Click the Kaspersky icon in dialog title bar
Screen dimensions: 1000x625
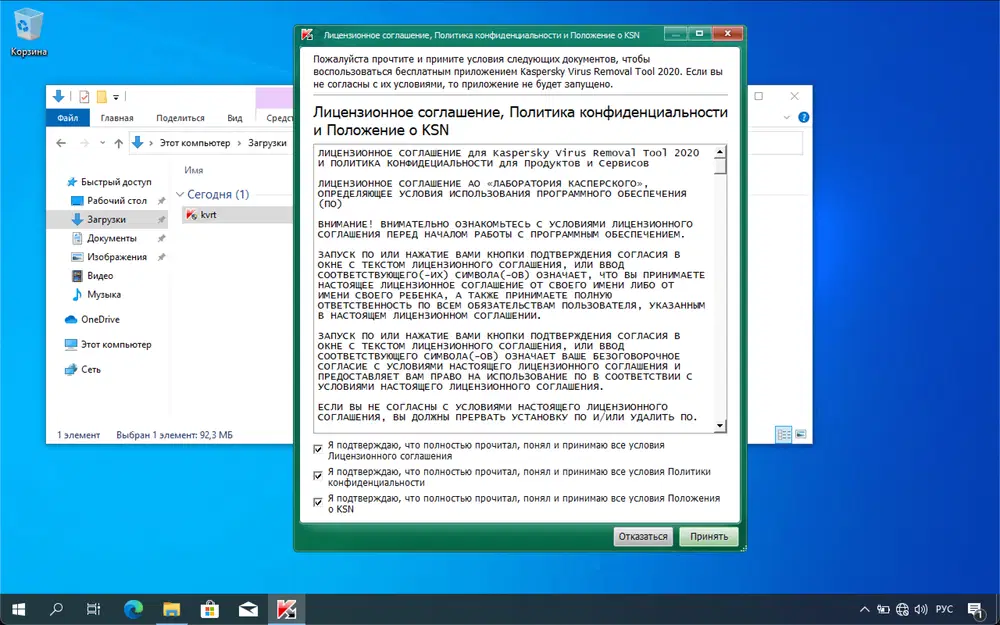(x=307, y=35)
